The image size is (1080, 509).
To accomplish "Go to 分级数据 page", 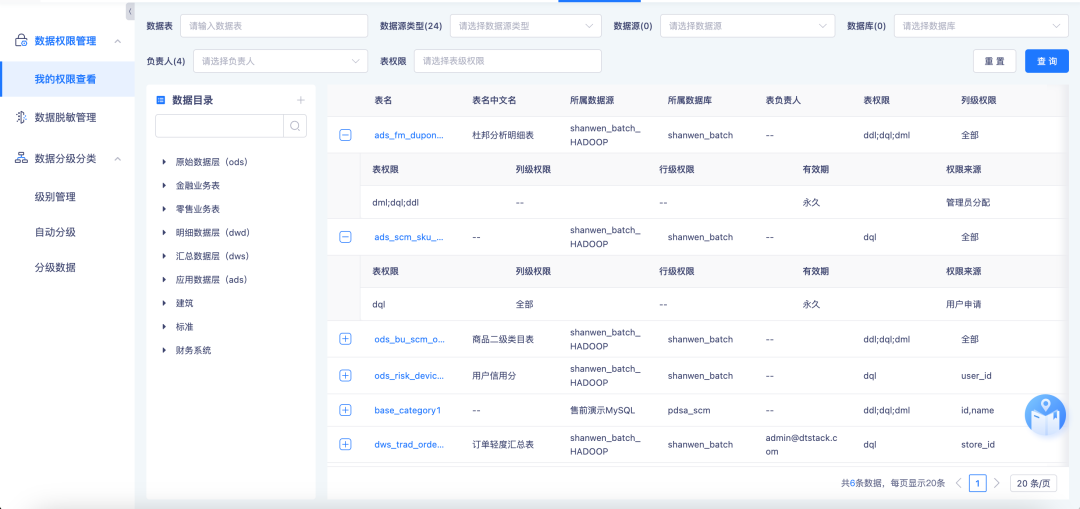I will (55, 267).
